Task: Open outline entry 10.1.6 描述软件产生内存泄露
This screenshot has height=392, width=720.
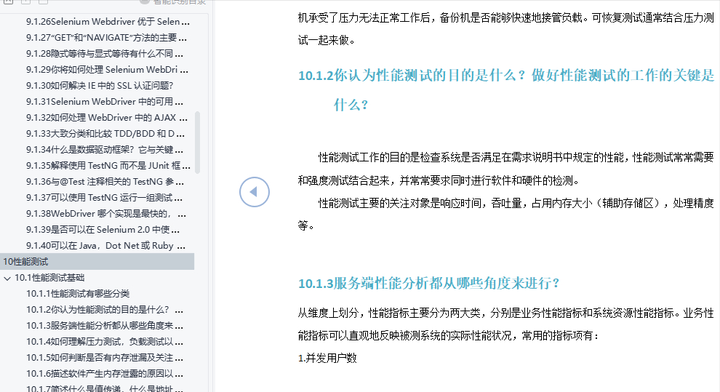Action: pos(104,374)
